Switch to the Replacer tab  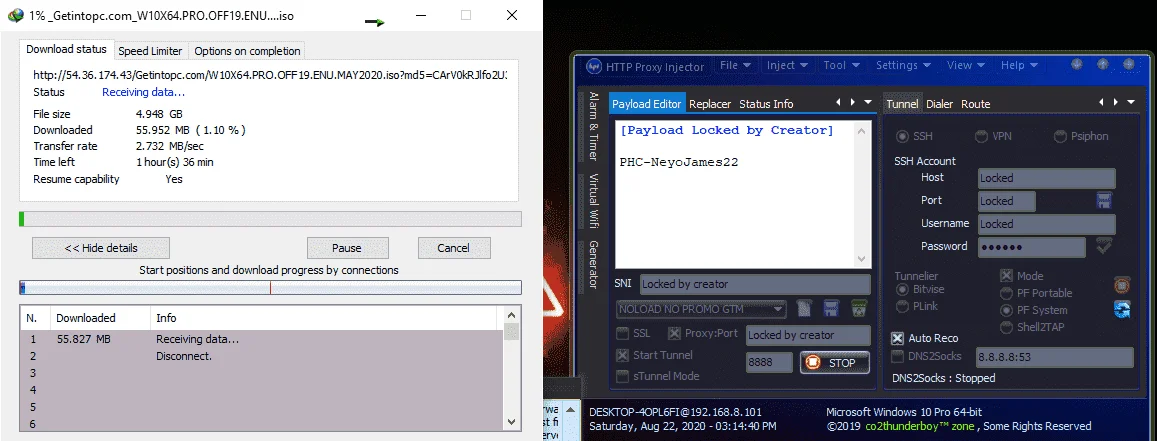(710, 104)
